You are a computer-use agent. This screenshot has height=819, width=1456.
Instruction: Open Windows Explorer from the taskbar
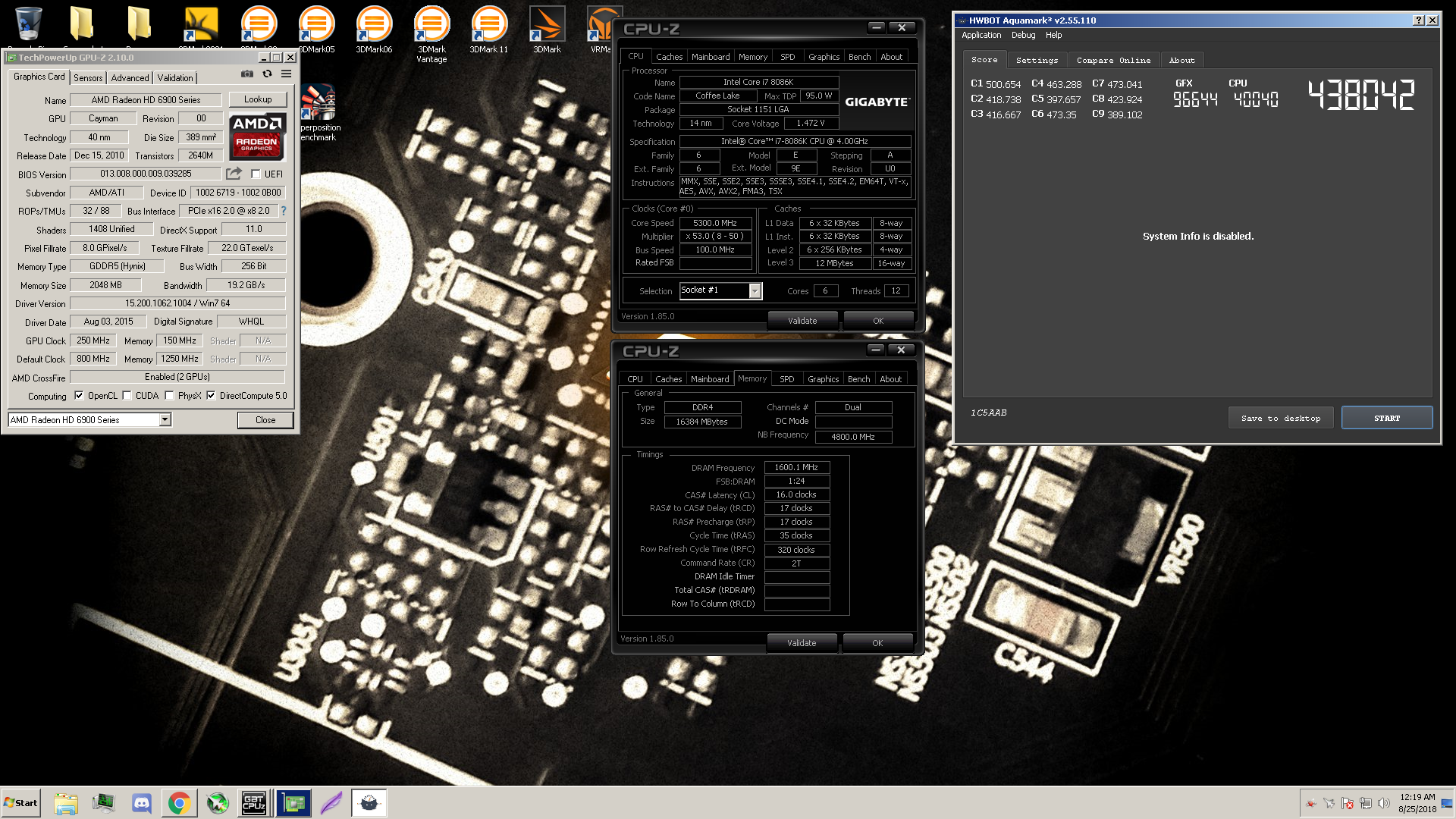pos(66,803)
